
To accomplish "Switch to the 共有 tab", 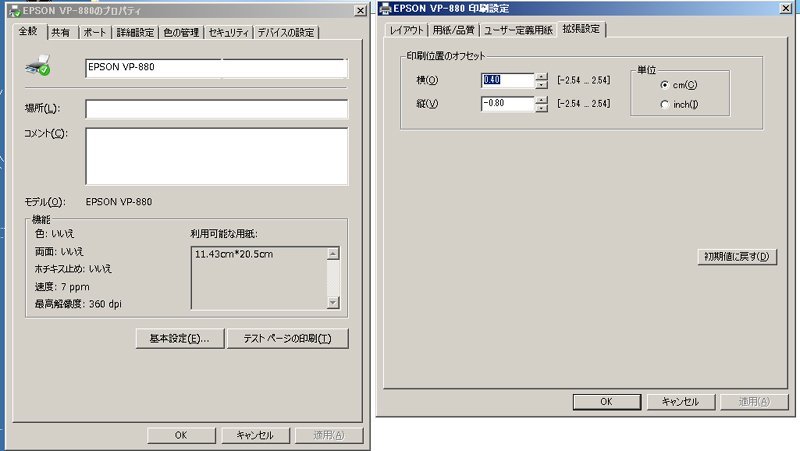I will click(x=61, y=32).
